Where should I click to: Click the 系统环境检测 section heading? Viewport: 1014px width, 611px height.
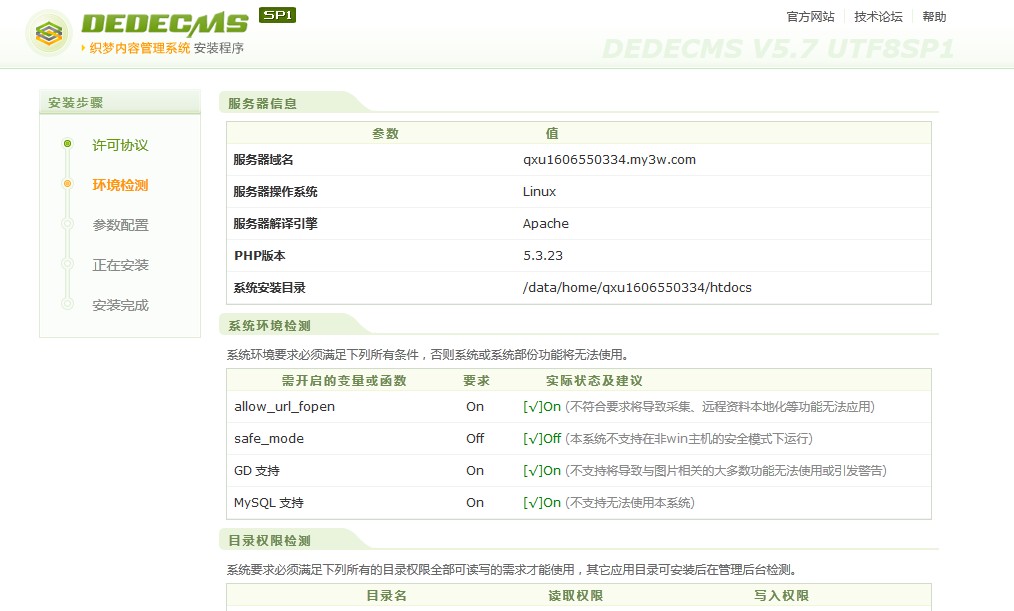(x=269, y=326)
